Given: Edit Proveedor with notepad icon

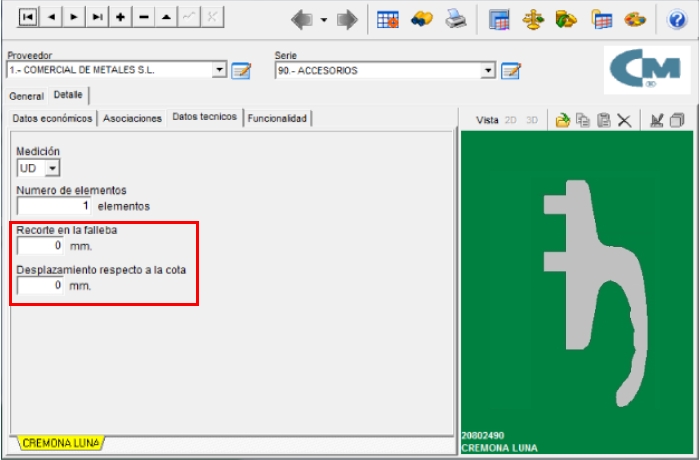Looking at the screenshot, I should (x=241, y=71).
